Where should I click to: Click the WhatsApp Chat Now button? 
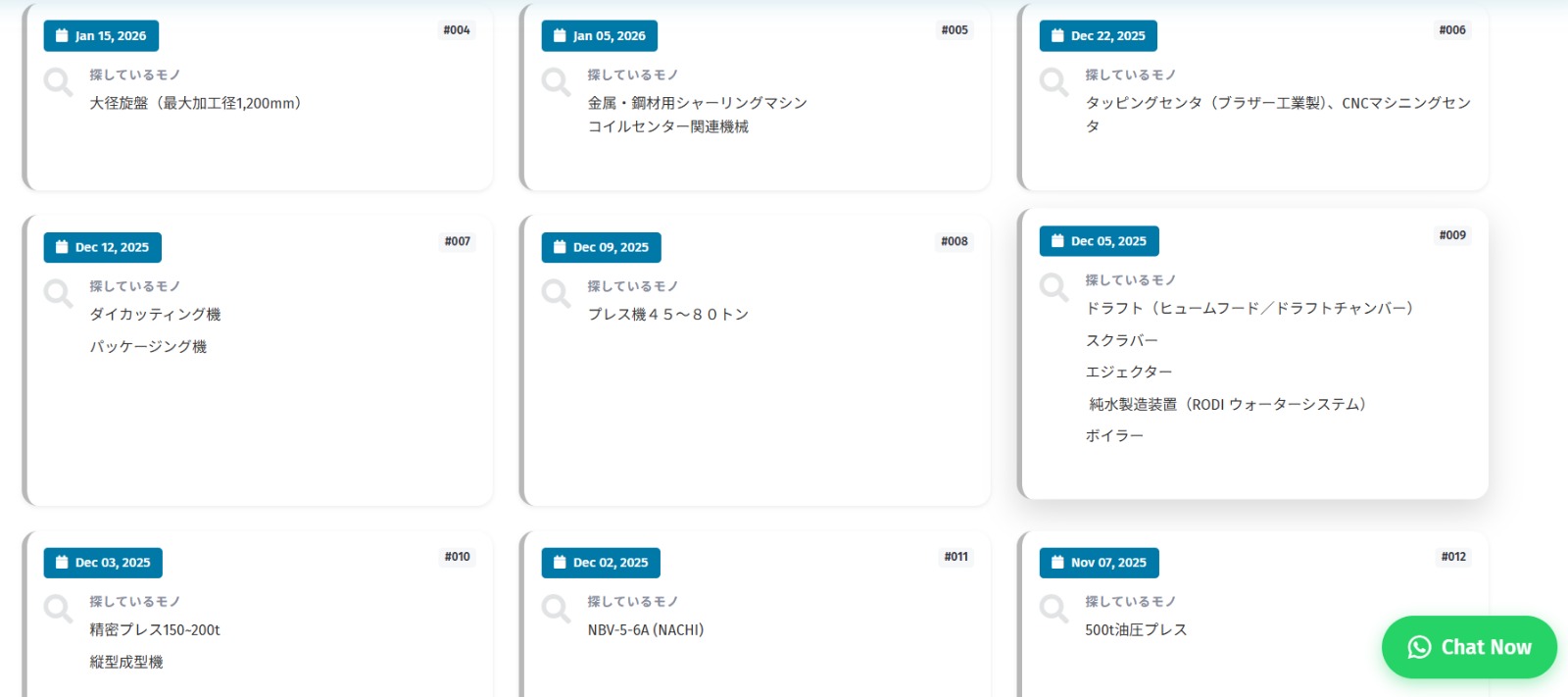[1468, 647]
